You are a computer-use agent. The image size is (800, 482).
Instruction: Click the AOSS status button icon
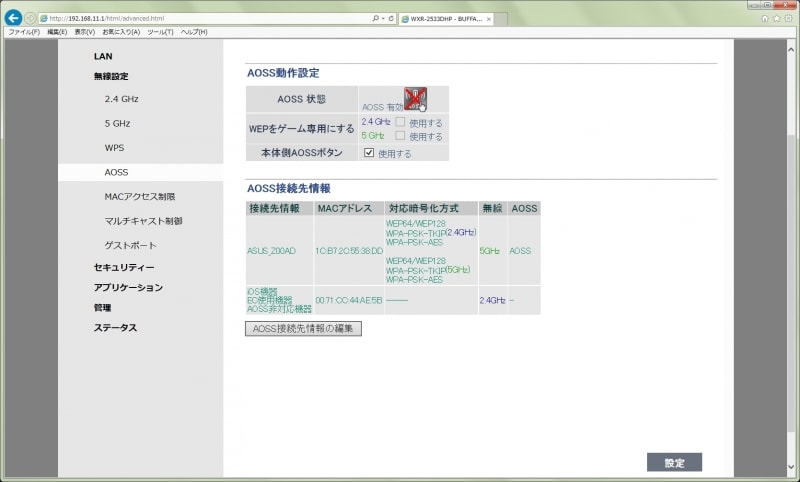pos(415,98)
